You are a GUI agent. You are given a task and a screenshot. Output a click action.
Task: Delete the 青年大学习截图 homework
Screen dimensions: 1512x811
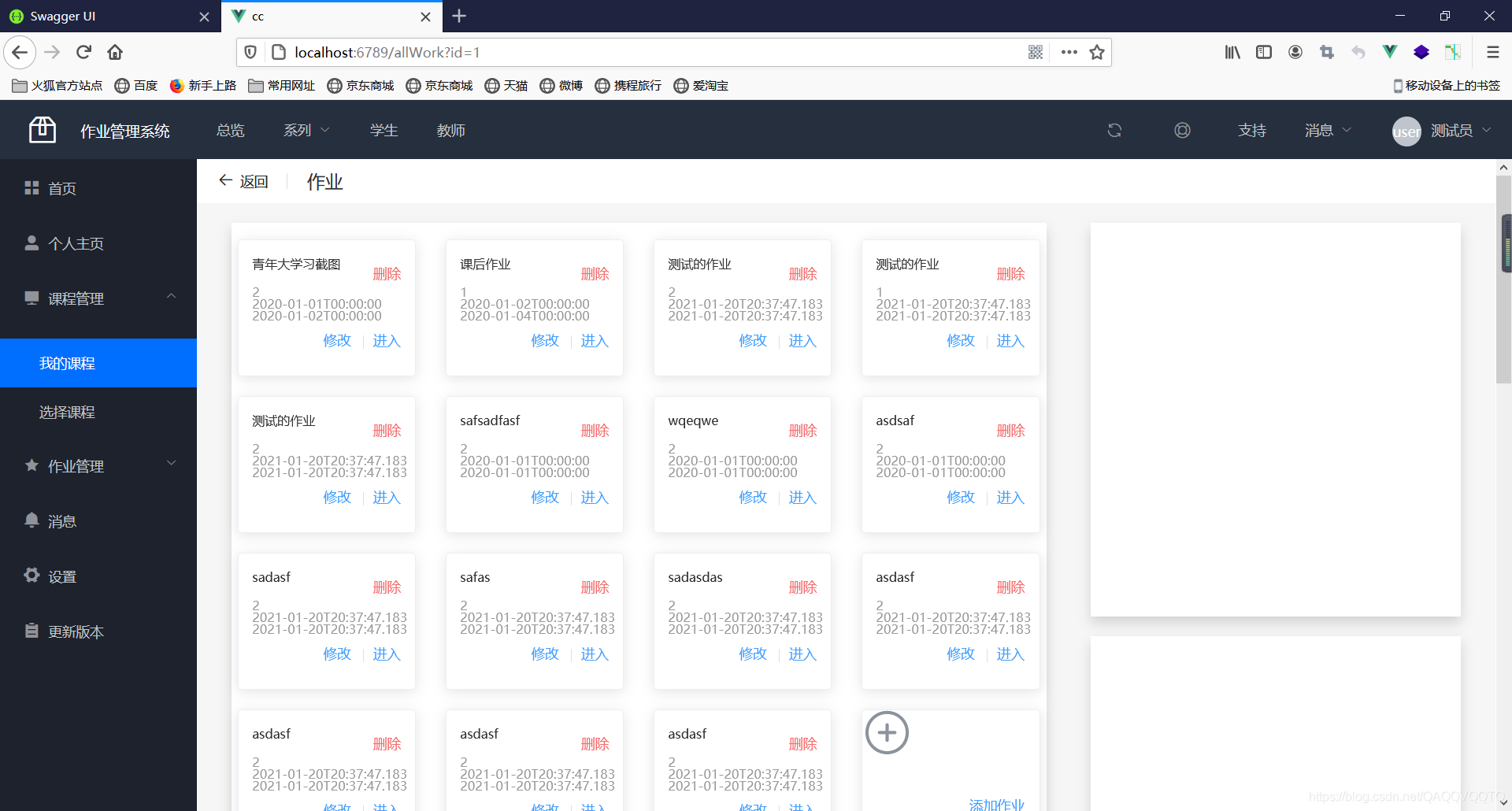tap(387, 273)
